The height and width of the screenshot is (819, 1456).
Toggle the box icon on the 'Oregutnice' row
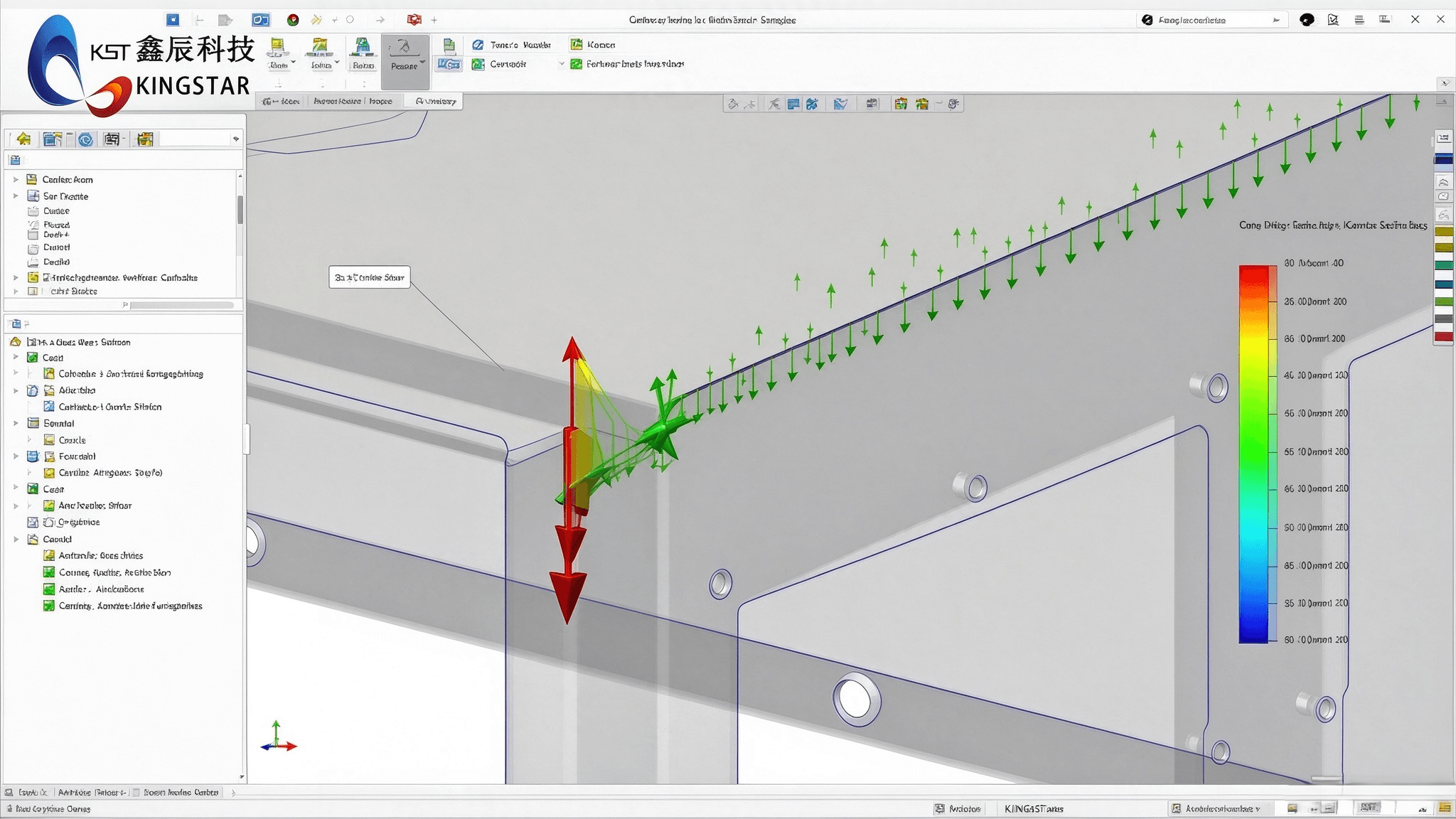point(33,523)
